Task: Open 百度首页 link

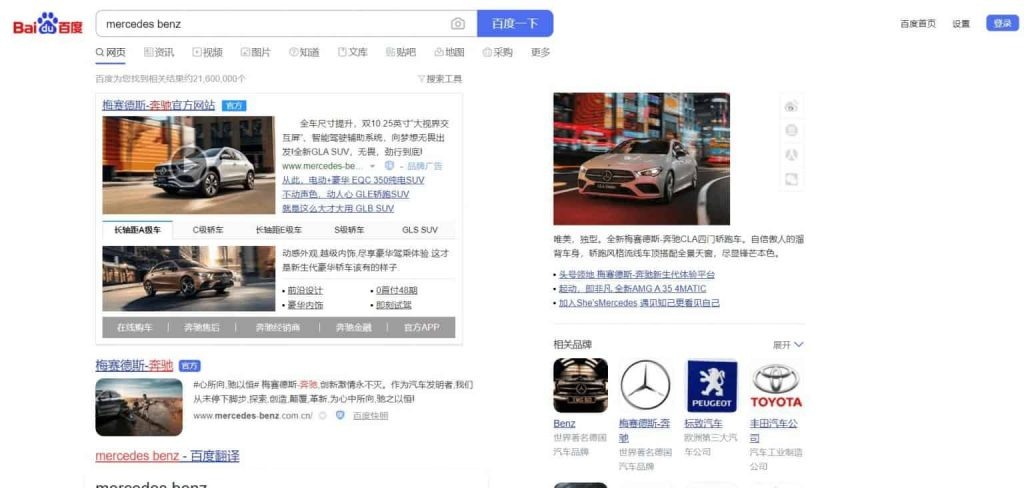Action: click(x=918, y=24)
